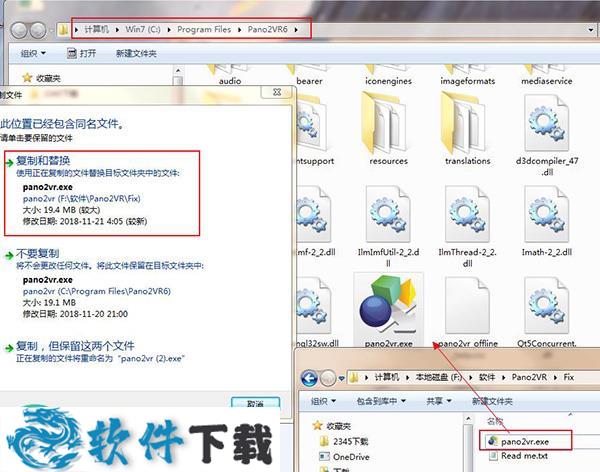Viewport: 600px width, 472px height.
Task: Open the 包含到库中 dropdown
Action: [x=381, y=401]
